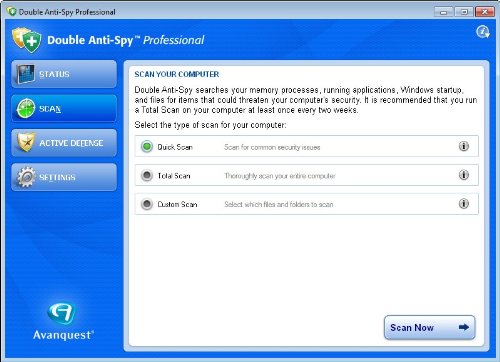Open the STATUS tab label
Image resolution: width=500 pixels, height=362 pixels.
pos(54,74)
